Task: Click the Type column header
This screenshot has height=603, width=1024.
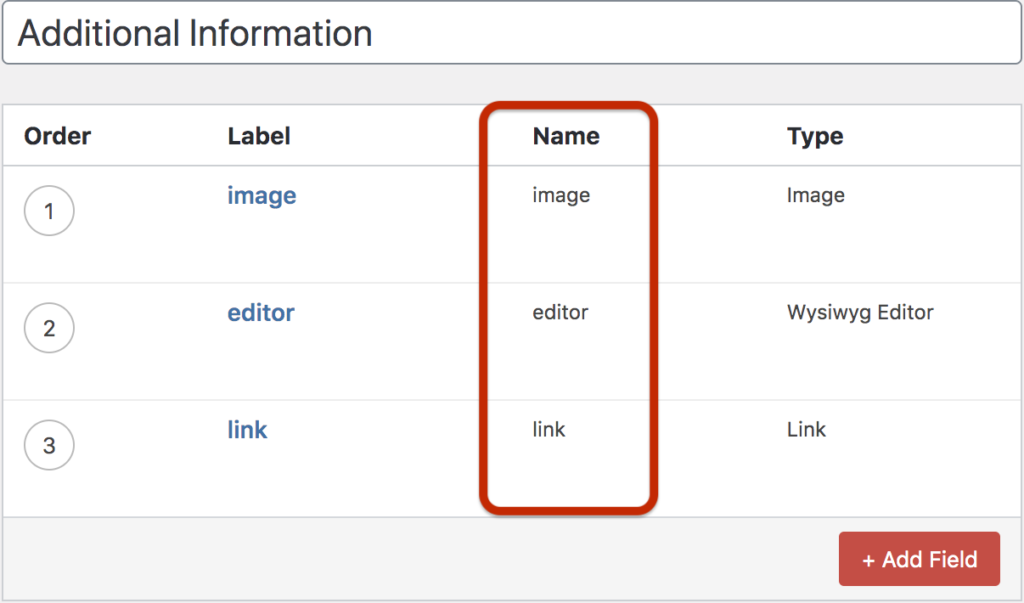Action: [815, 136]
